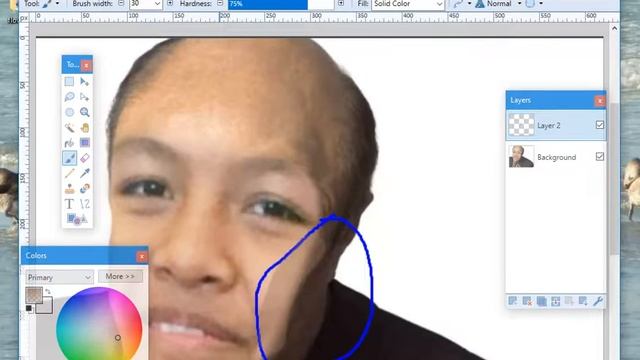Select the Magic Wand tool
Viewport: 640px width, 360px height.
click(69, 128)
